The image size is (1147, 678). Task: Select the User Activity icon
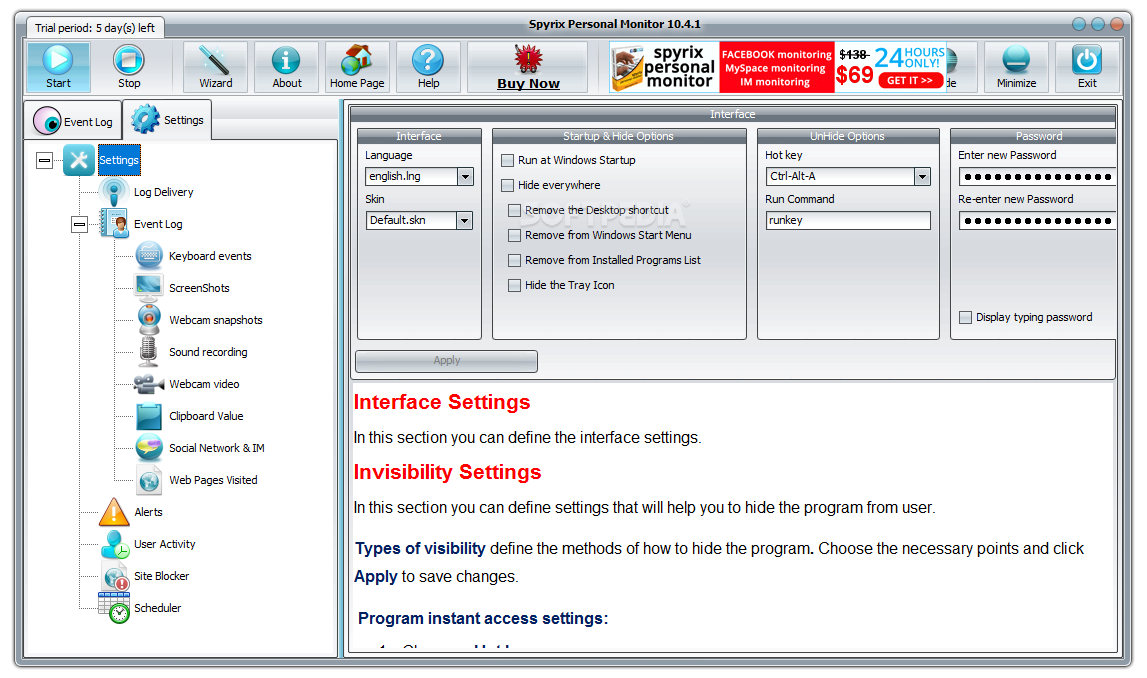[x=115, y=544]
